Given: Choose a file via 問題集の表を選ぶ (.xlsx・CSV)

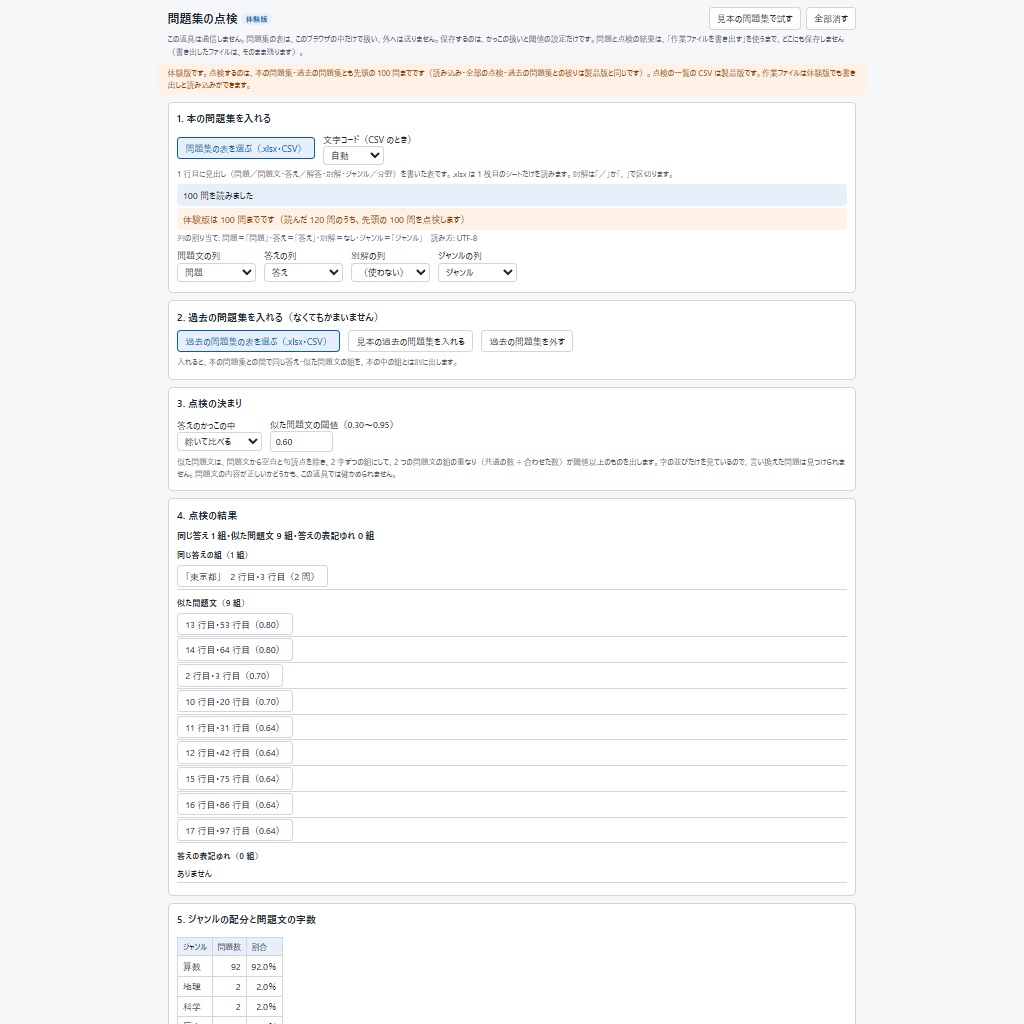Looking at the screenshot, I should (x=246, y=148).
